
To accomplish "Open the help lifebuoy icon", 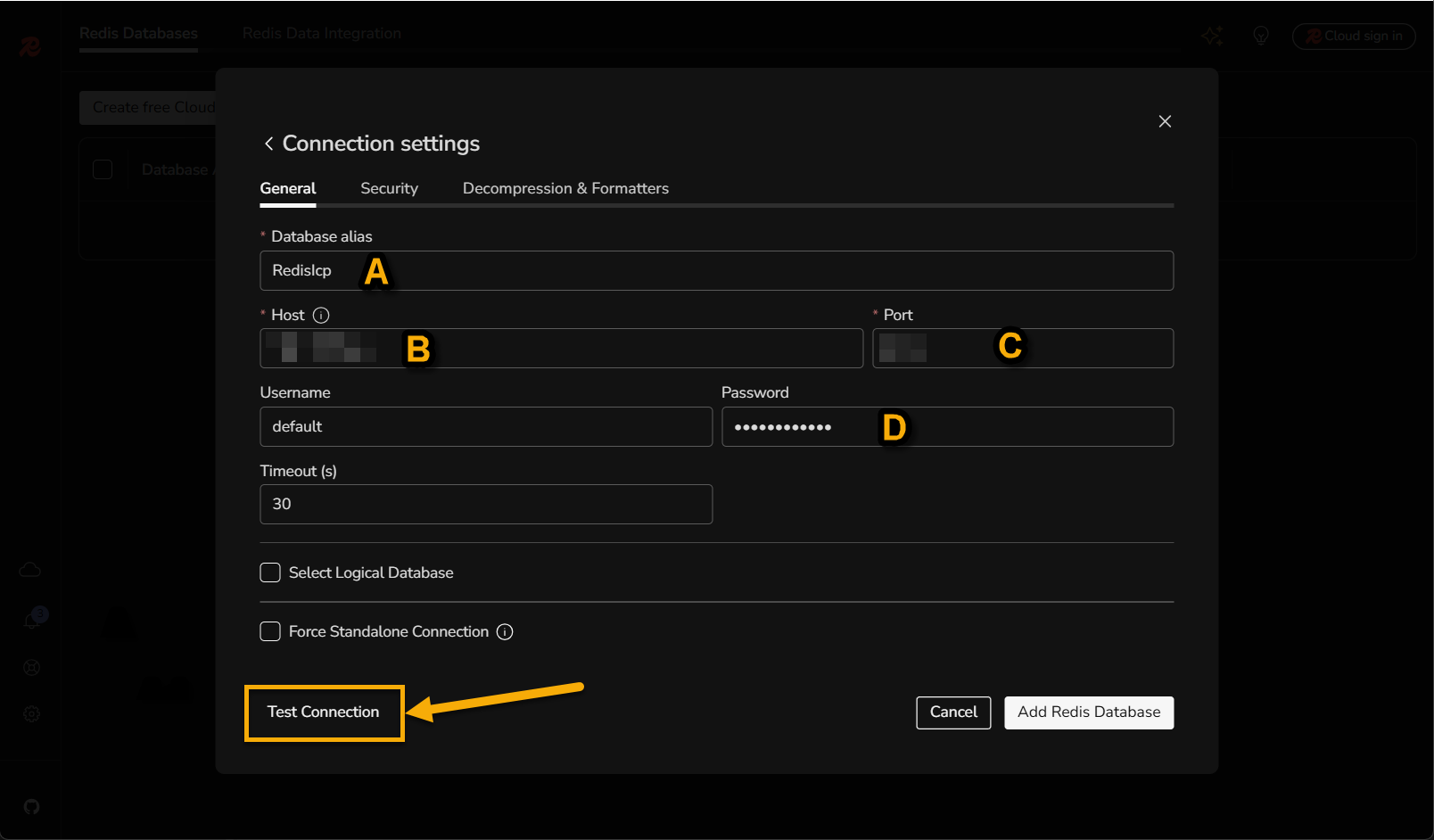I will [31, 668].
